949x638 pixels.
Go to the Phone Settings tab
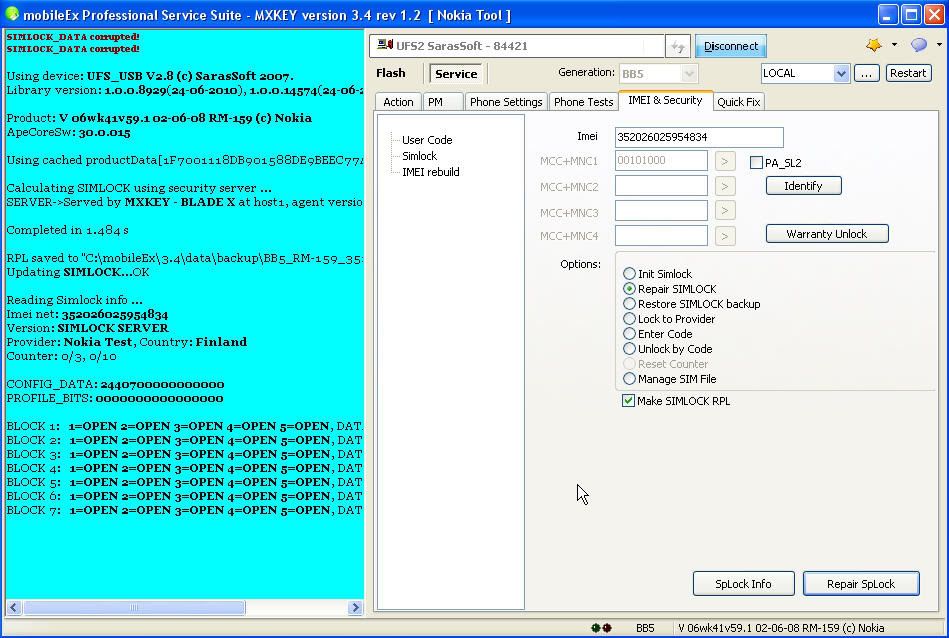506,102
